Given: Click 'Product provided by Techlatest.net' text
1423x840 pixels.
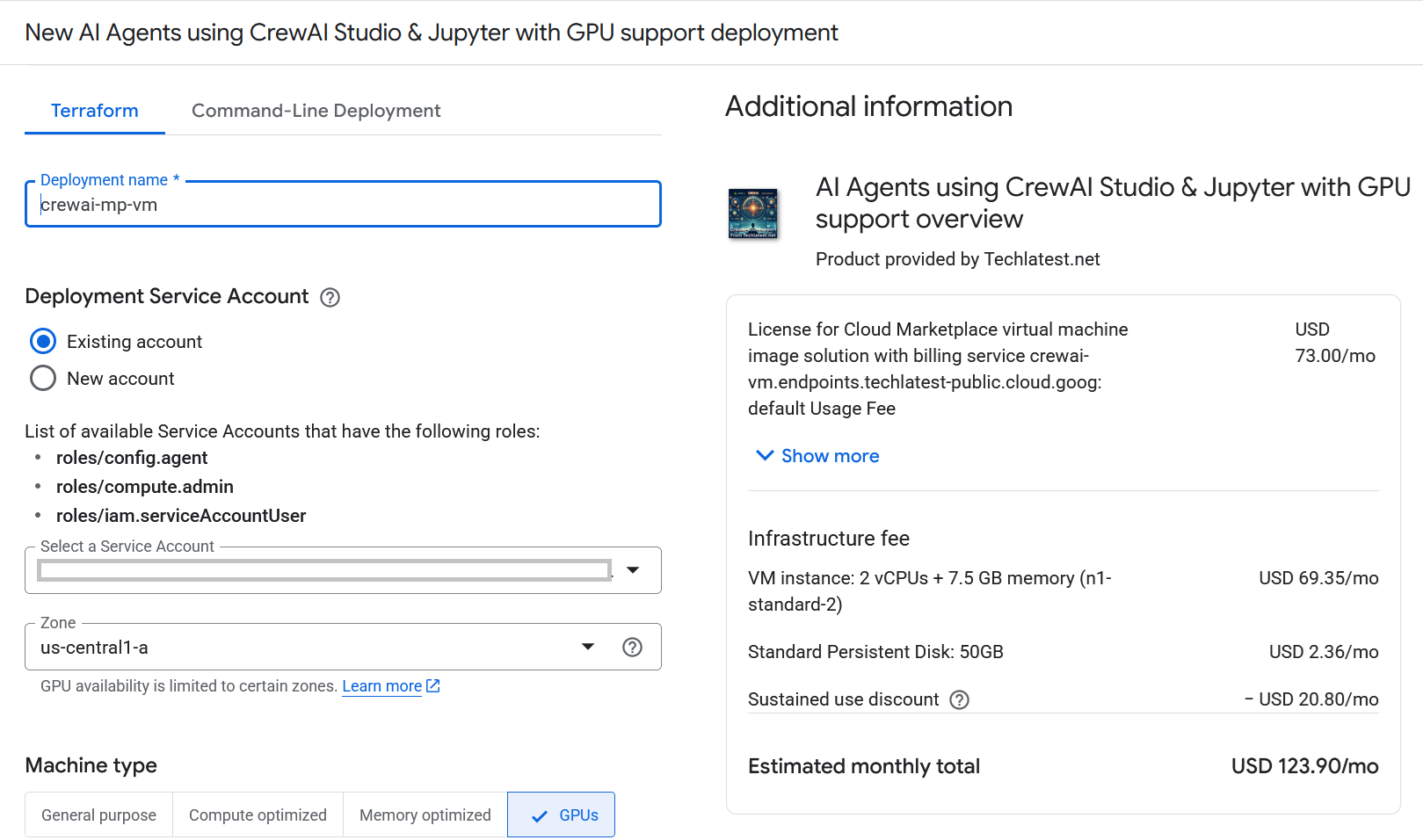Looking at the screenshot, I should [958, 259].
